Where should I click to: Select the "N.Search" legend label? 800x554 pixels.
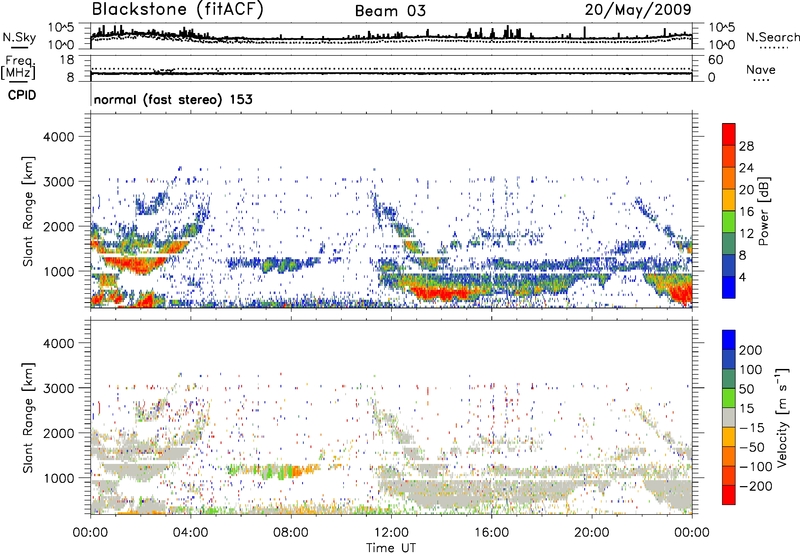tap(772, 37)
